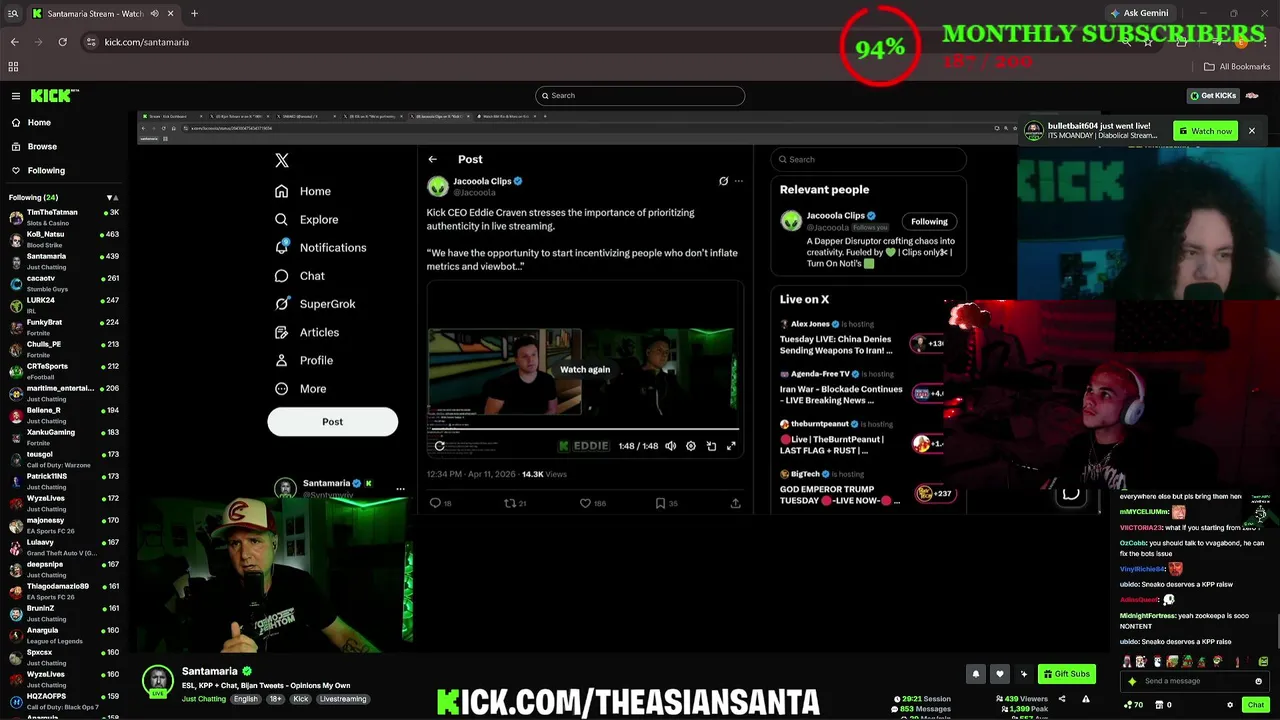Click the green sparkle in message box

coord(1132,681)
